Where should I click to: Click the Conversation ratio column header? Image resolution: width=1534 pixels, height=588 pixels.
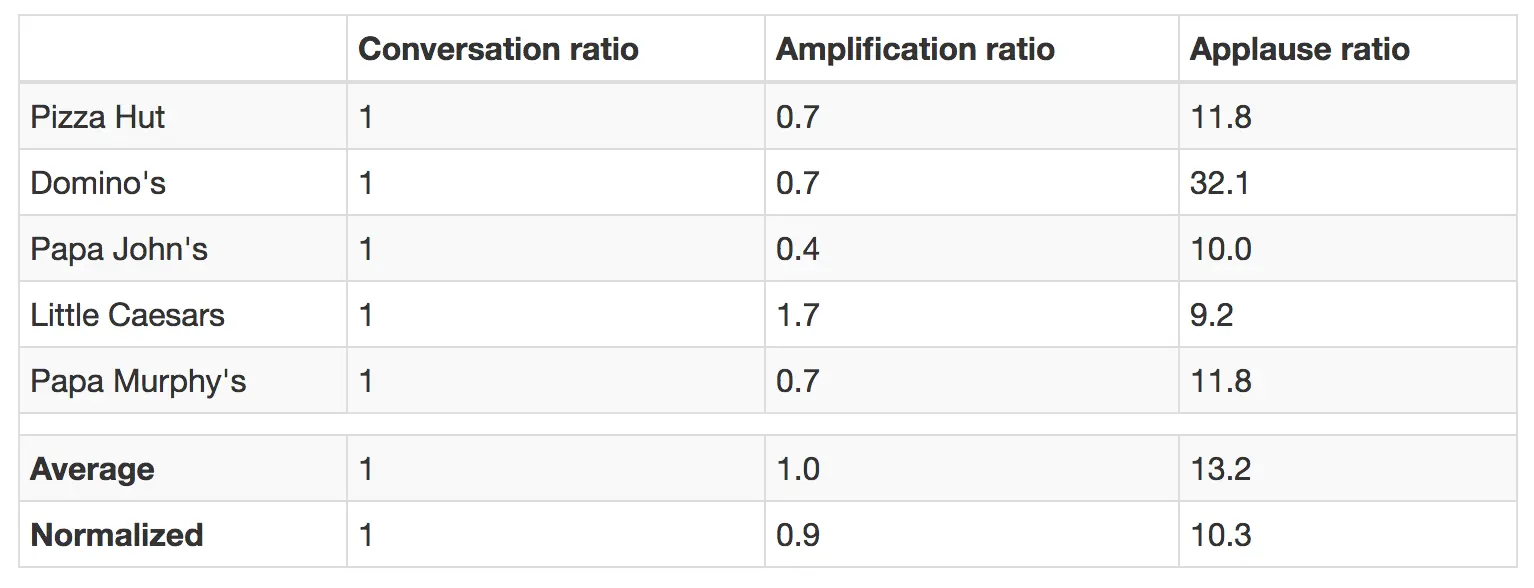[x=498, y=49]
